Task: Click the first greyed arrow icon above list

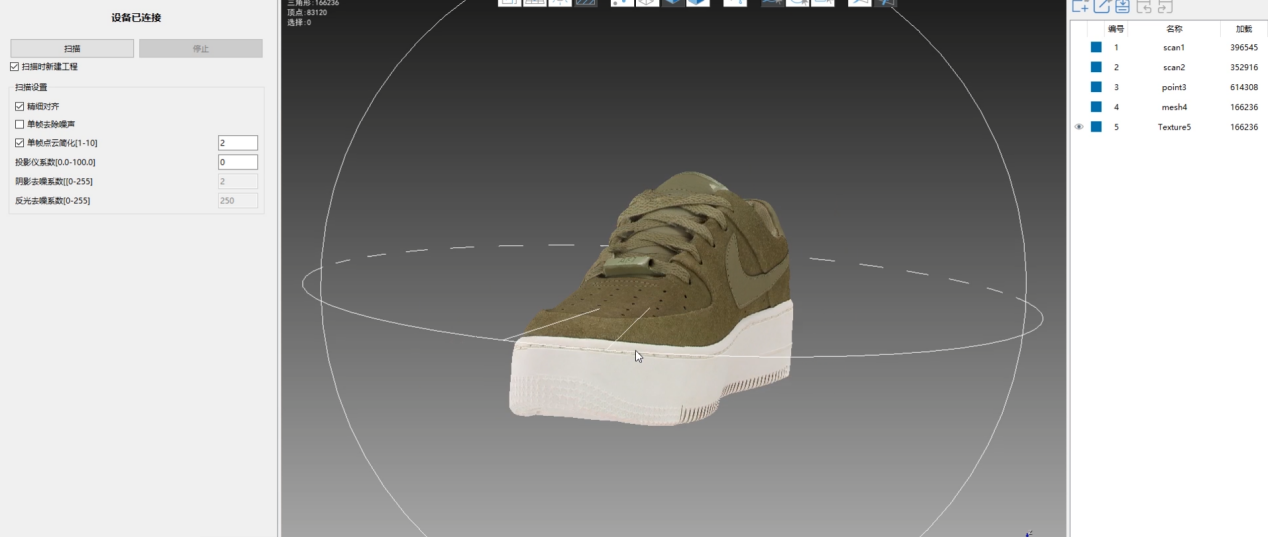Action: click(1144, 6)
